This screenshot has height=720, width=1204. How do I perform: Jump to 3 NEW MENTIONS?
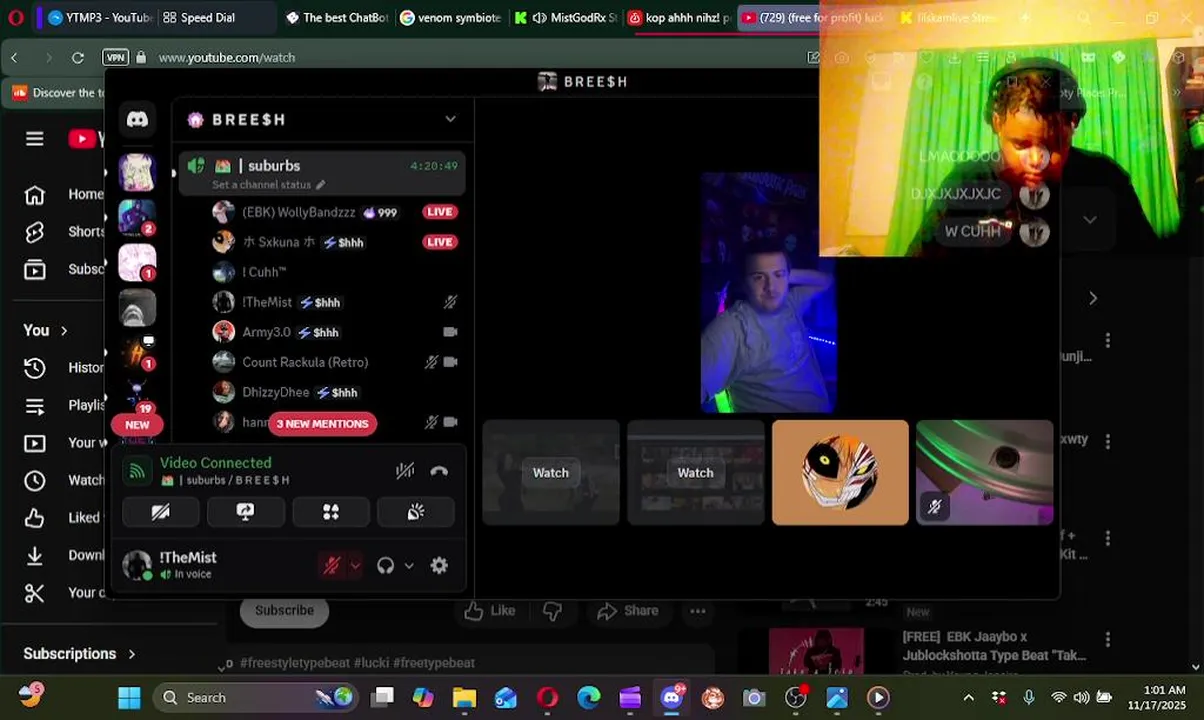coord(322,424)
